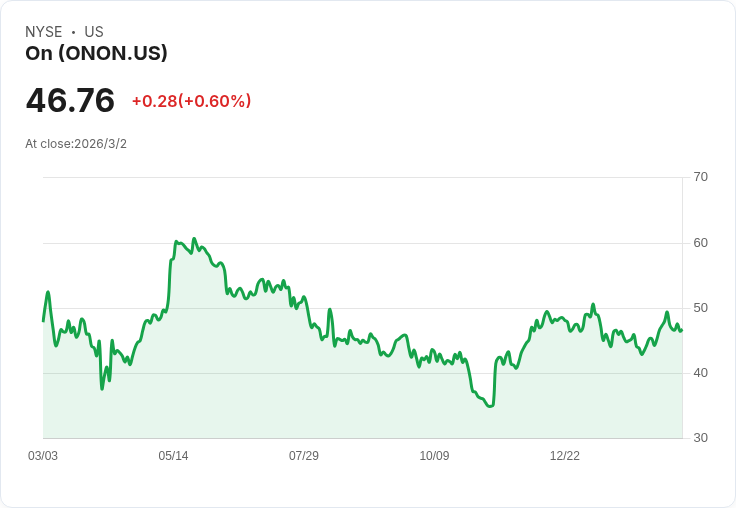Click the US market label

click(x=94, y=32)
